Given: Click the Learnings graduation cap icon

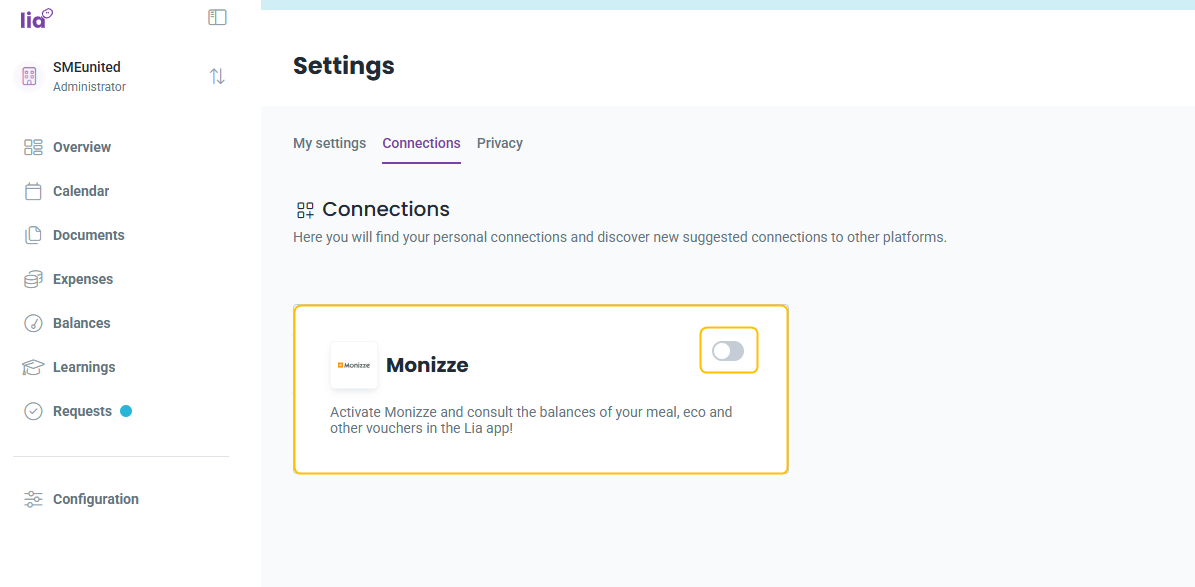Looking at the screenshot, I should (33, 367).
